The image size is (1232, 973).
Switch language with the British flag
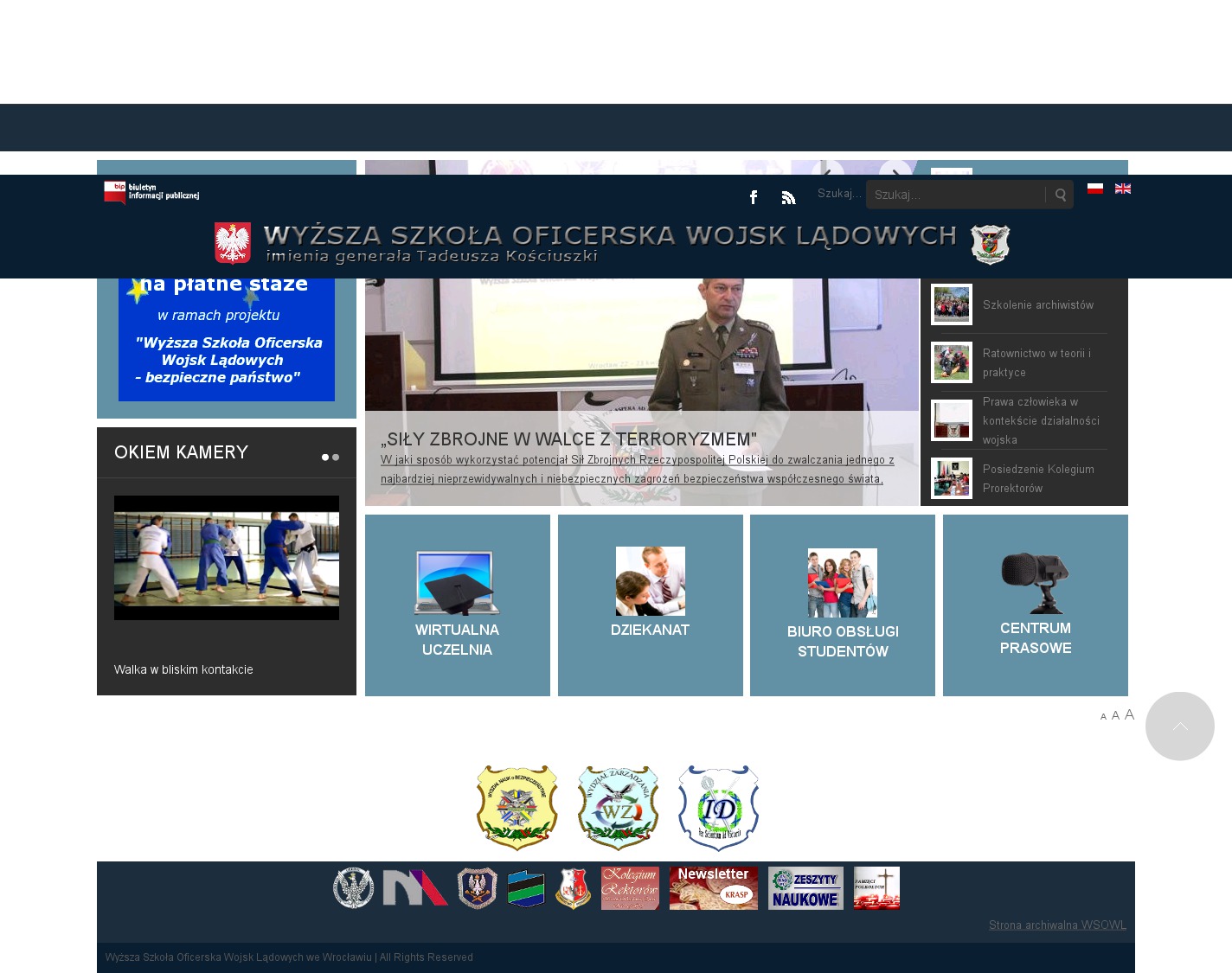1123,189
